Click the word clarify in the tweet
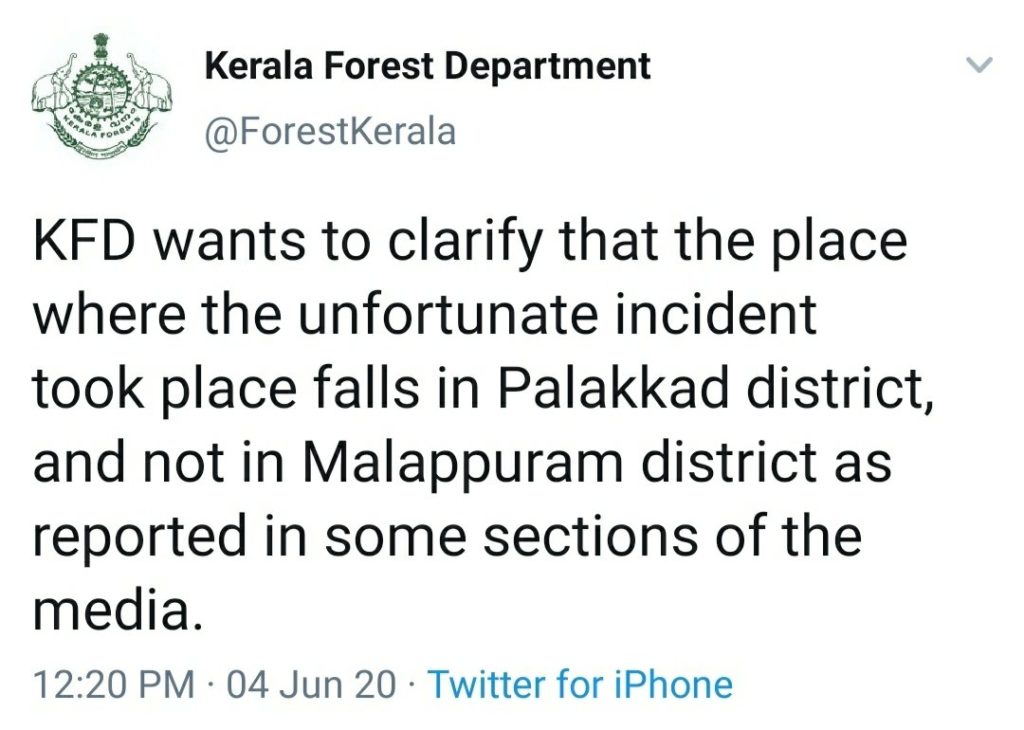The image size is (1024, 730). pyautogui.click(x=464, y=243)
